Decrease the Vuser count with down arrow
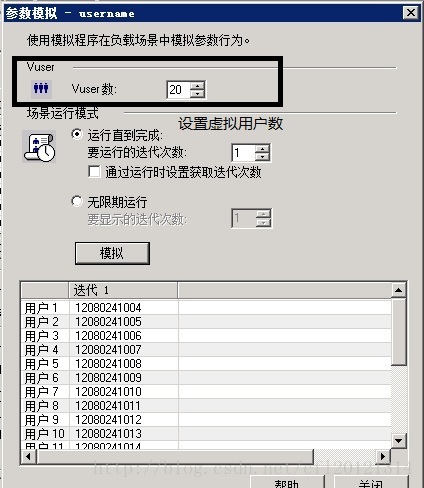Screen dimensions: 424x488 (x=197, y=94)
